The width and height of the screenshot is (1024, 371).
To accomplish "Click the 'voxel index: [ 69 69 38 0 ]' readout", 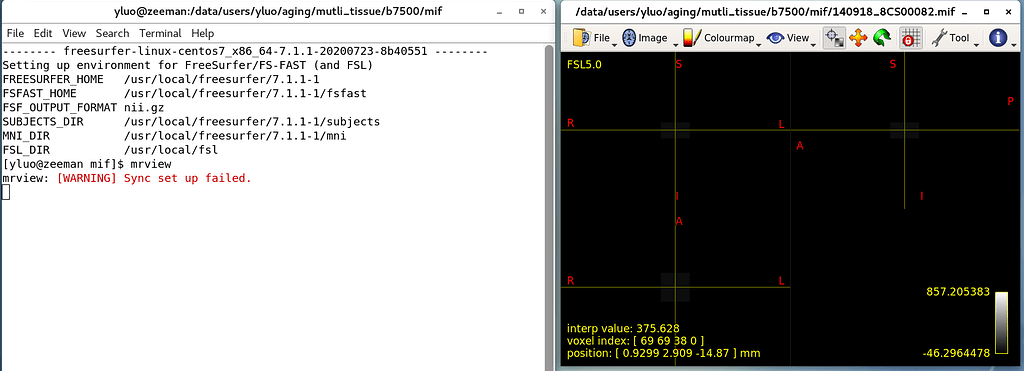I will [x=635, y=340].
